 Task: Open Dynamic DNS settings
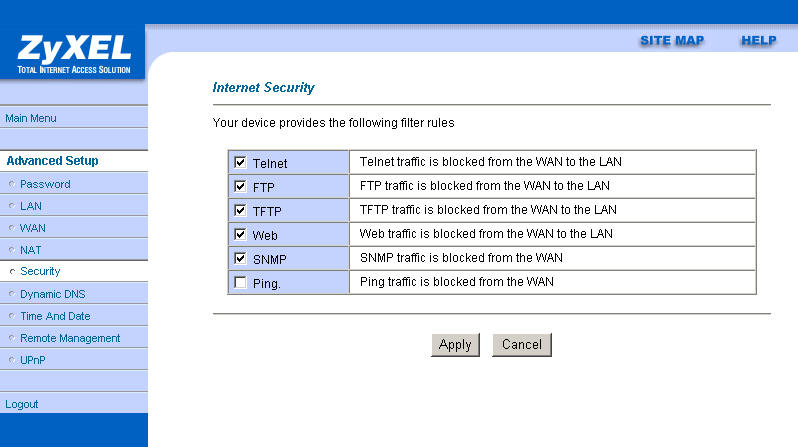55,294
